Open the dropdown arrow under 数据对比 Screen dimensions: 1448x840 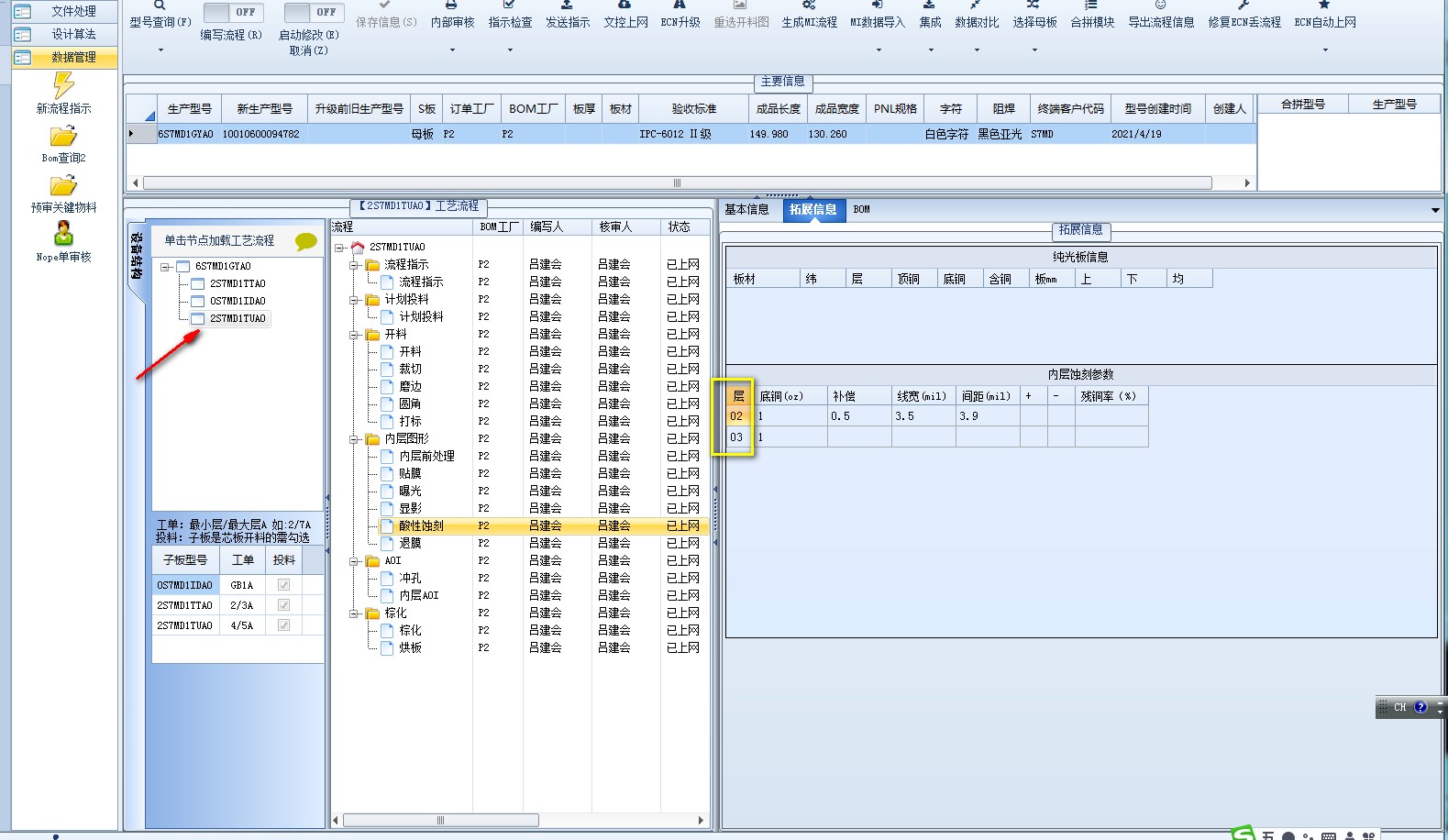[x=977, y=50]
